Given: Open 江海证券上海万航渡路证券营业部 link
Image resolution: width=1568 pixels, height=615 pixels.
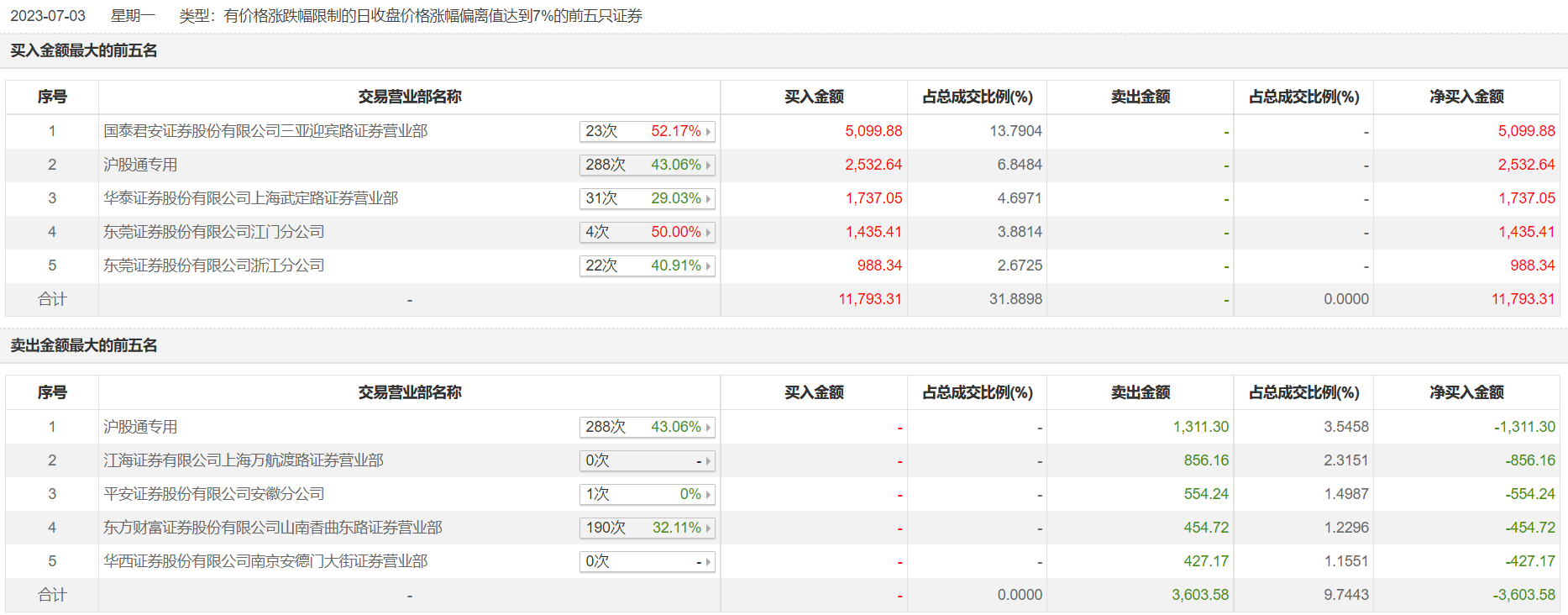Looking at the screenshot, I should pyautogui.click(x=244, y=460).
